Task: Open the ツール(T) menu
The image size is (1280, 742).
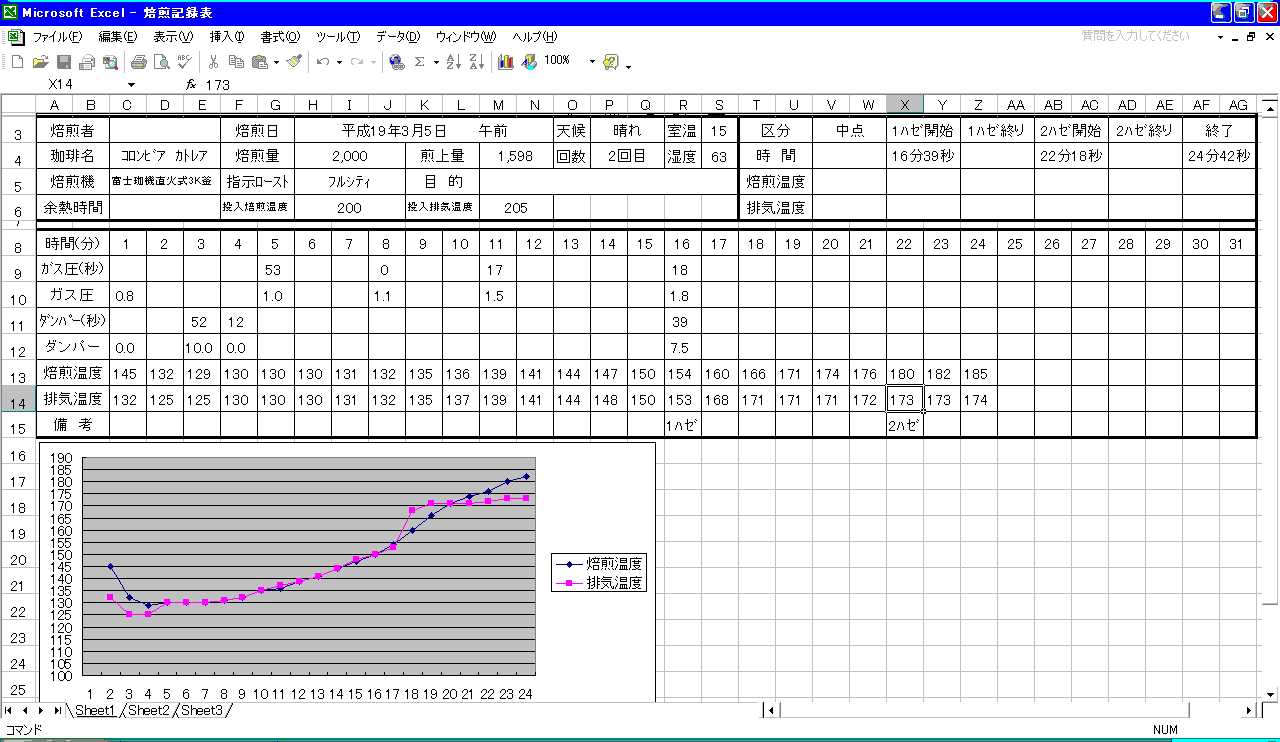Action: (338, 37)
